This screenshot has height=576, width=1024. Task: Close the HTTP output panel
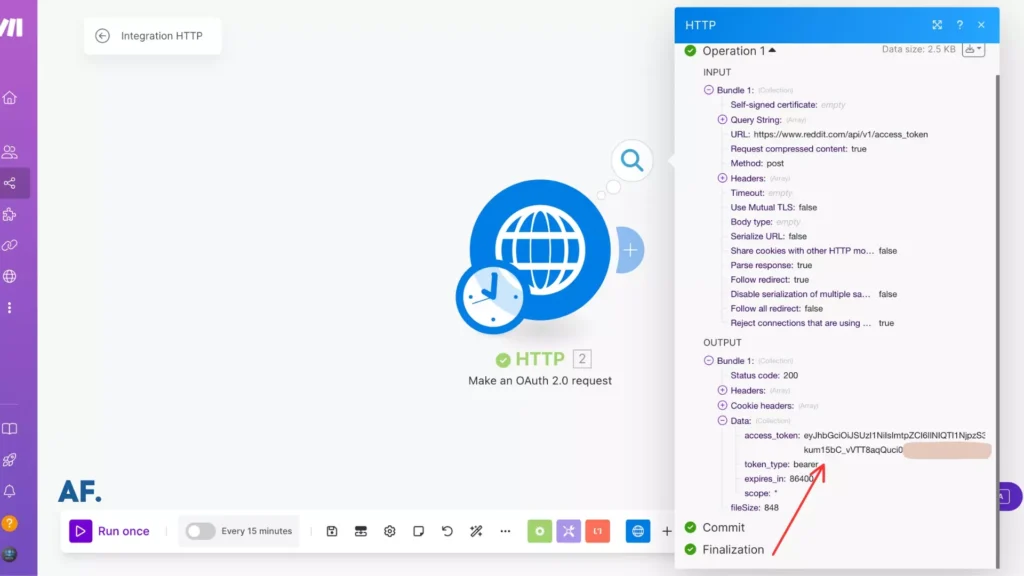tap(982, 25)
